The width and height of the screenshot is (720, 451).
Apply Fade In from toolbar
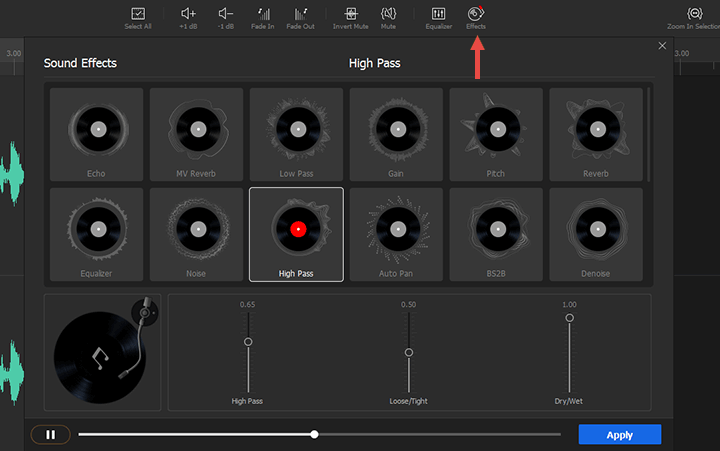point(264,14)
